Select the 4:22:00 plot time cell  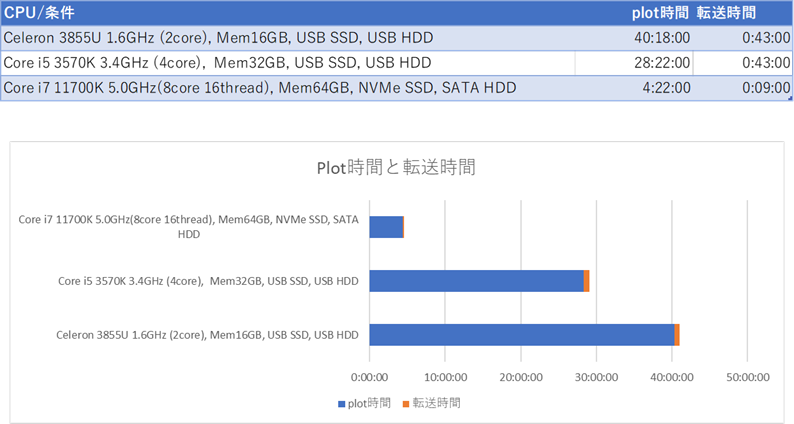(x=666, y=88)
